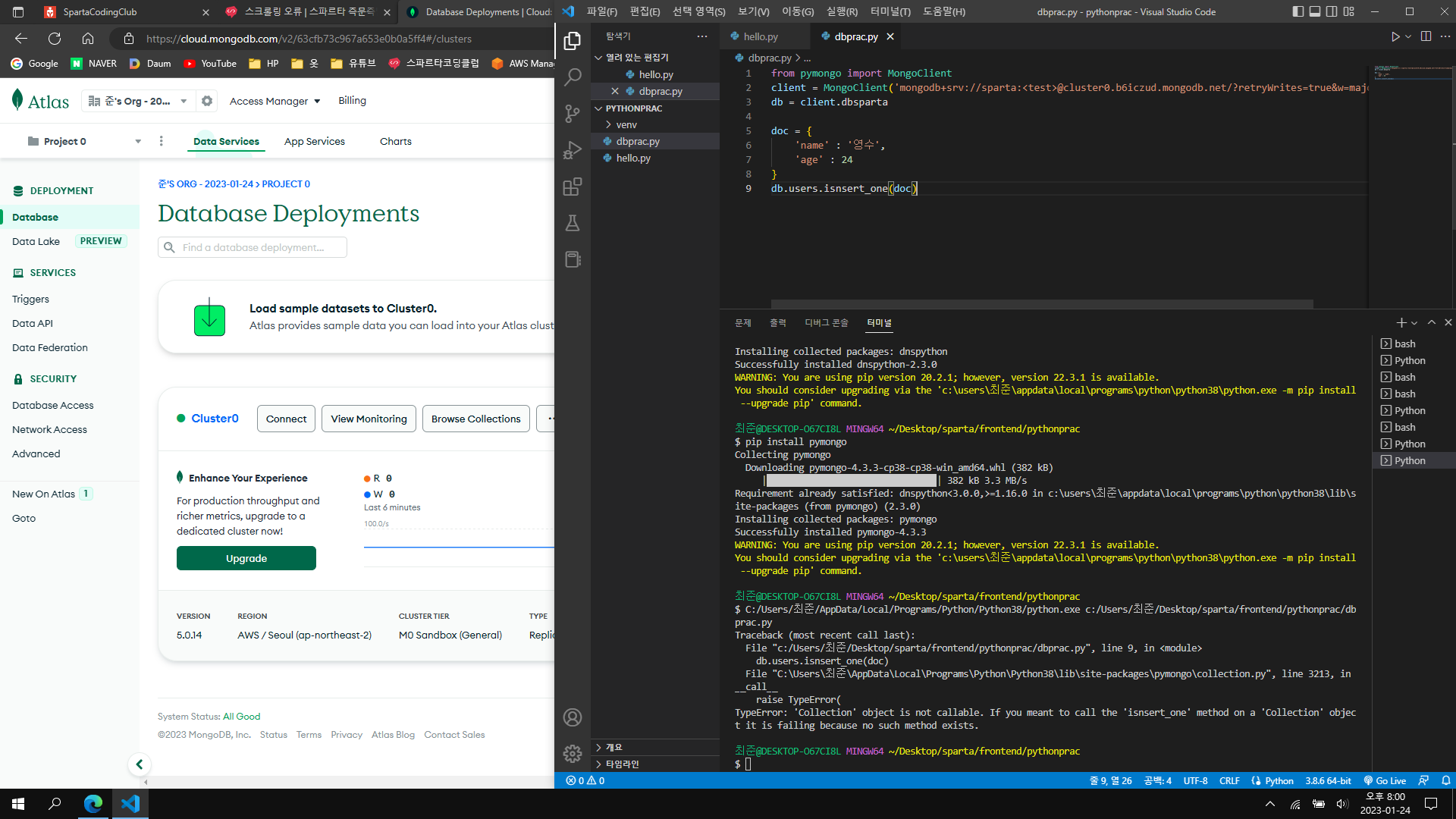Open the Explorer view in VS Code
The width and height of the screenshot is (1456, 819).
[x=573, y=41]
